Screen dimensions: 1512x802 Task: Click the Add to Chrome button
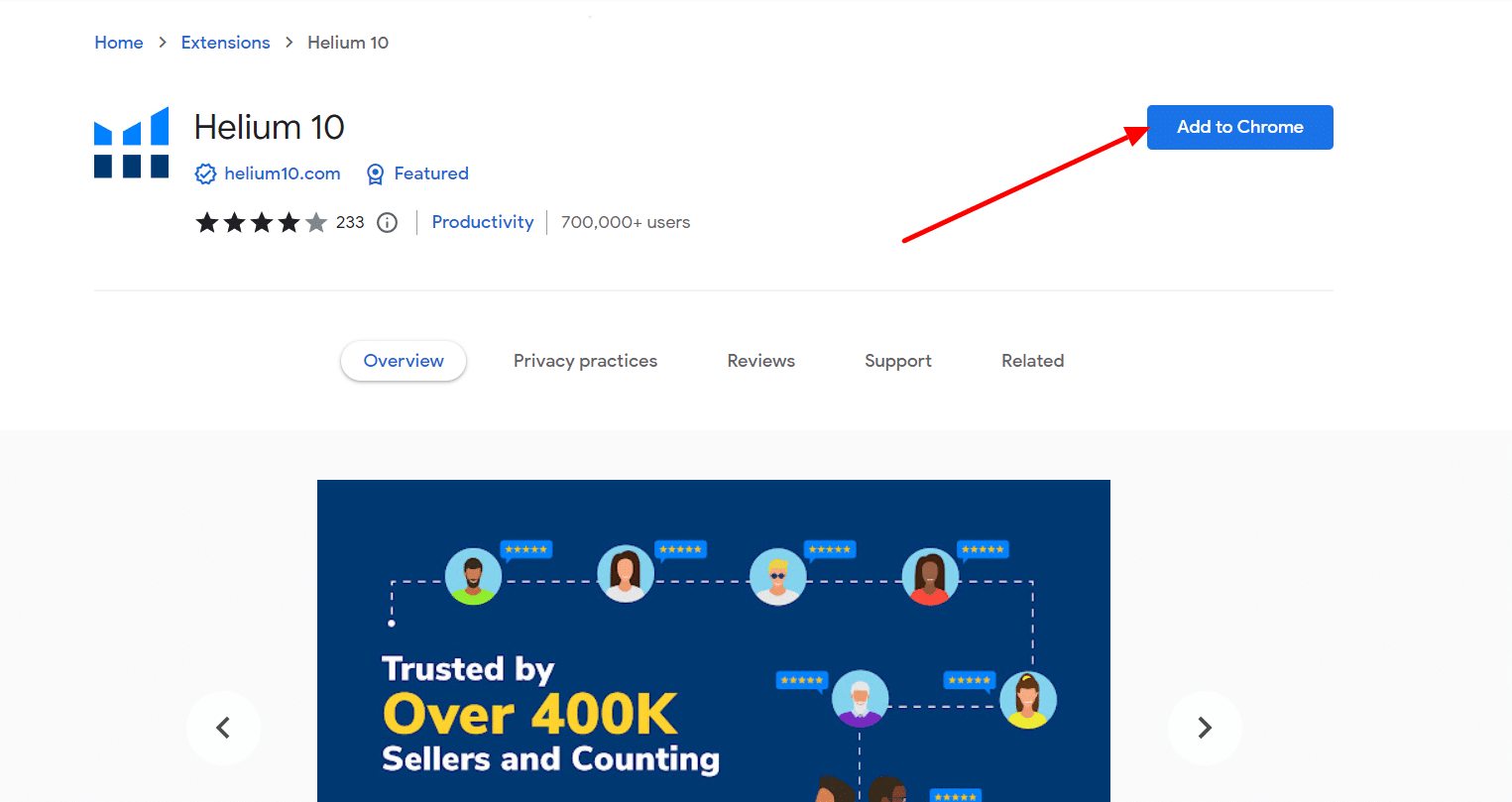1239,127
